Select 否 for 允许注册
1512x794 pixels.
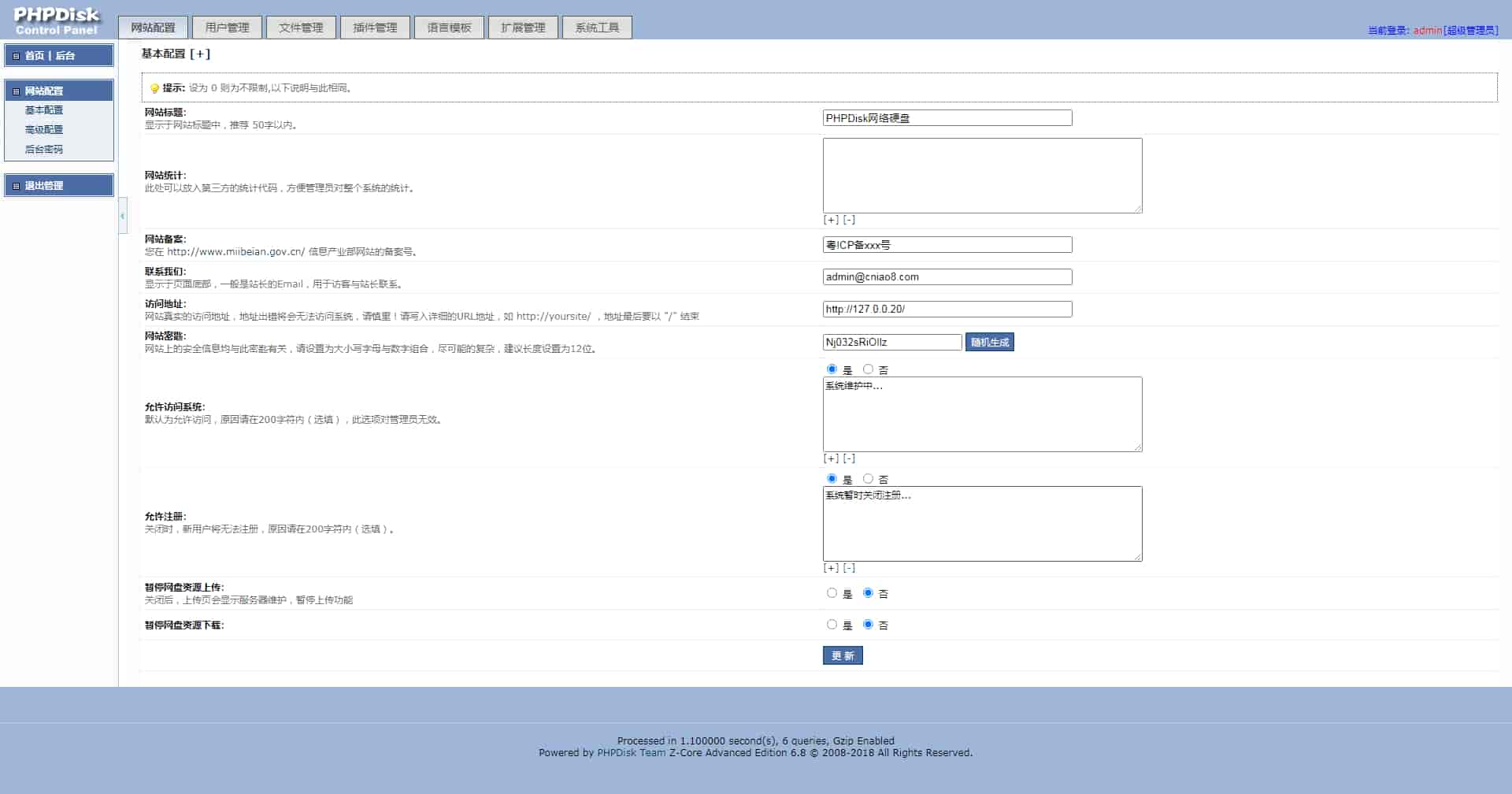tap(868, 478)
